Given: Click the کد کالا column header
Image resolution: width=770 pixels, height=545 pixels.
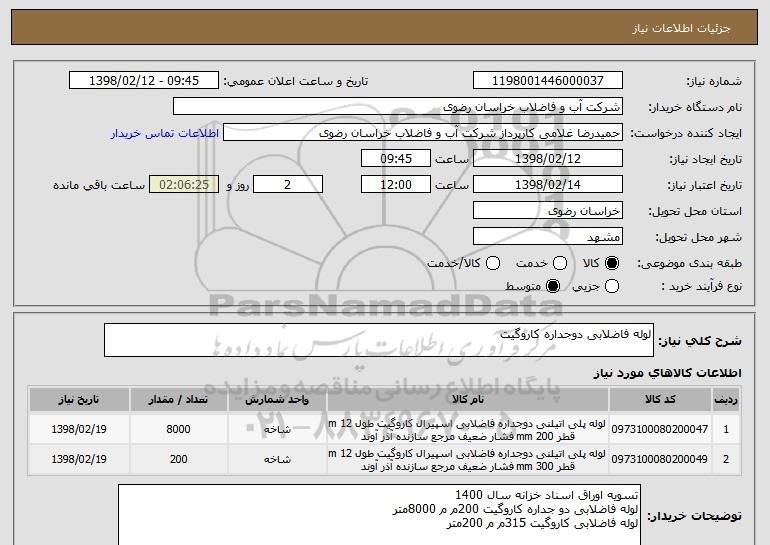Looking at the screenshot, I should (660, 400).
